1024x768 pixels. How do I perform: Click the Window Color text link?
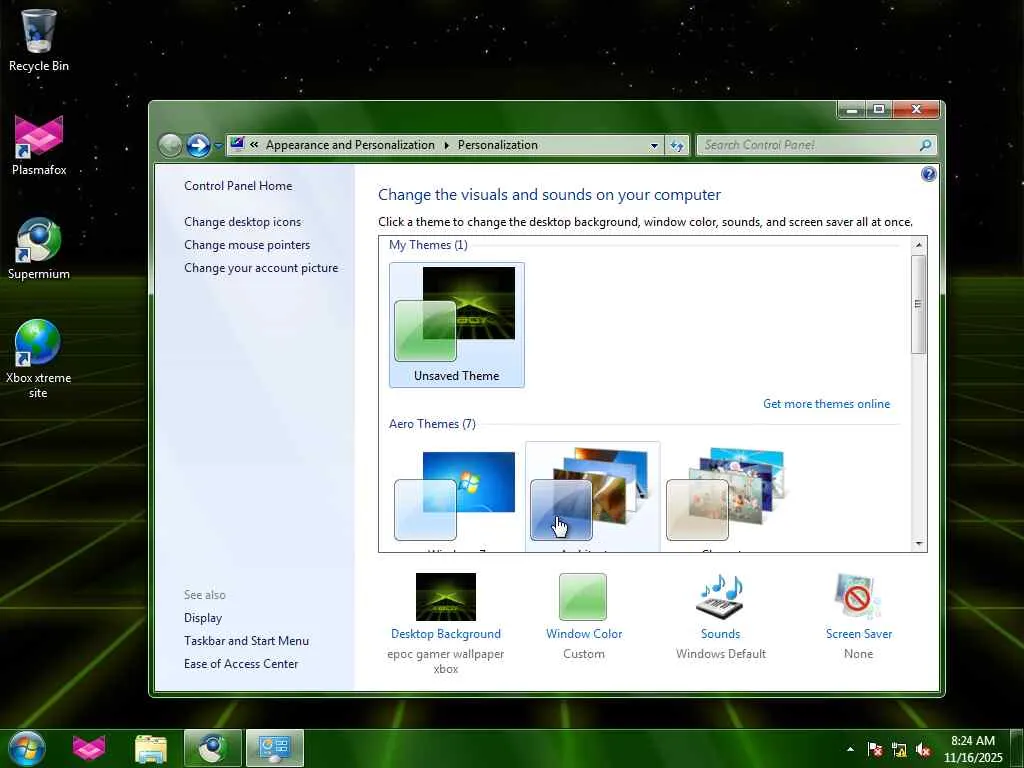tap(584, 633)
